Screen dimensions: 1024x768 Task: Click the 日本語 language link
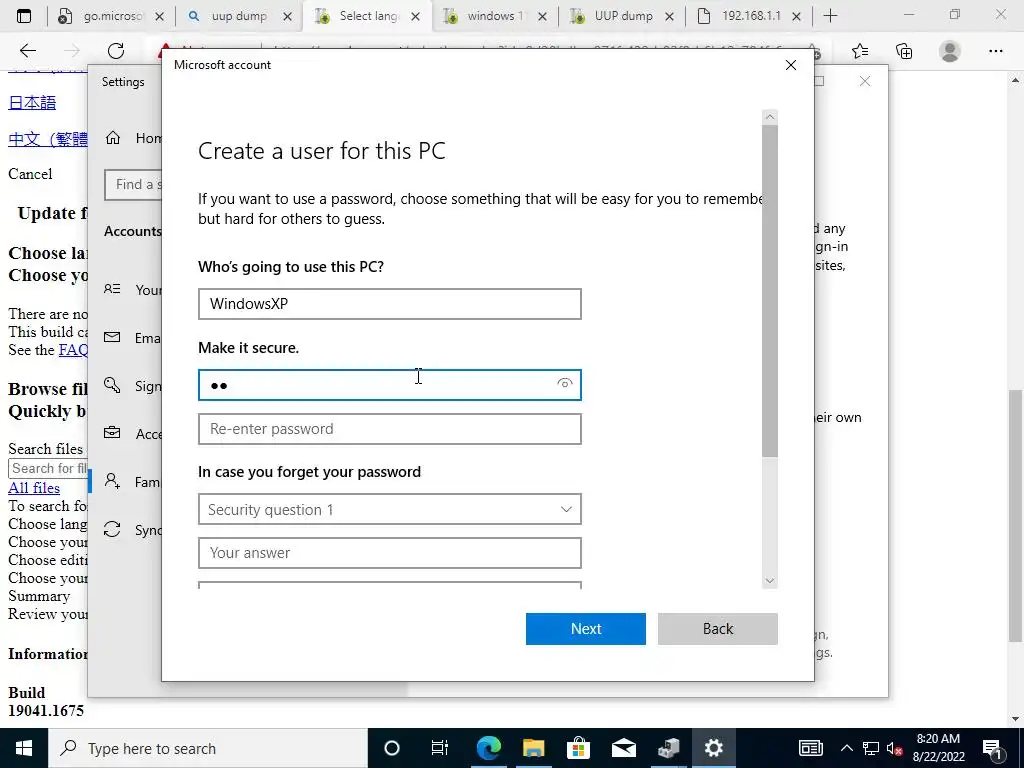pos(32,103)
